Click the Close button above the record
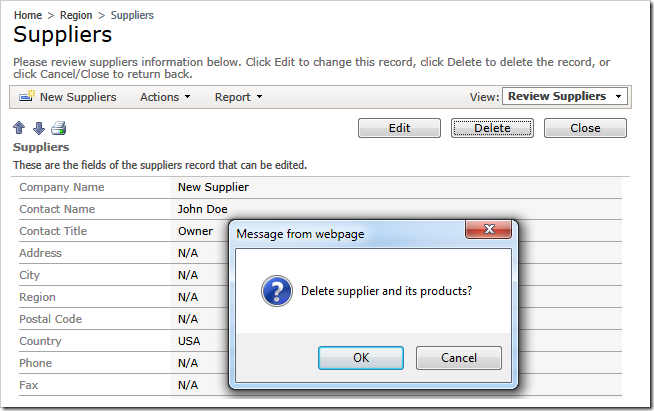This screenshot has height=411, width=654. pyautogui.click(x=585, y=128)
